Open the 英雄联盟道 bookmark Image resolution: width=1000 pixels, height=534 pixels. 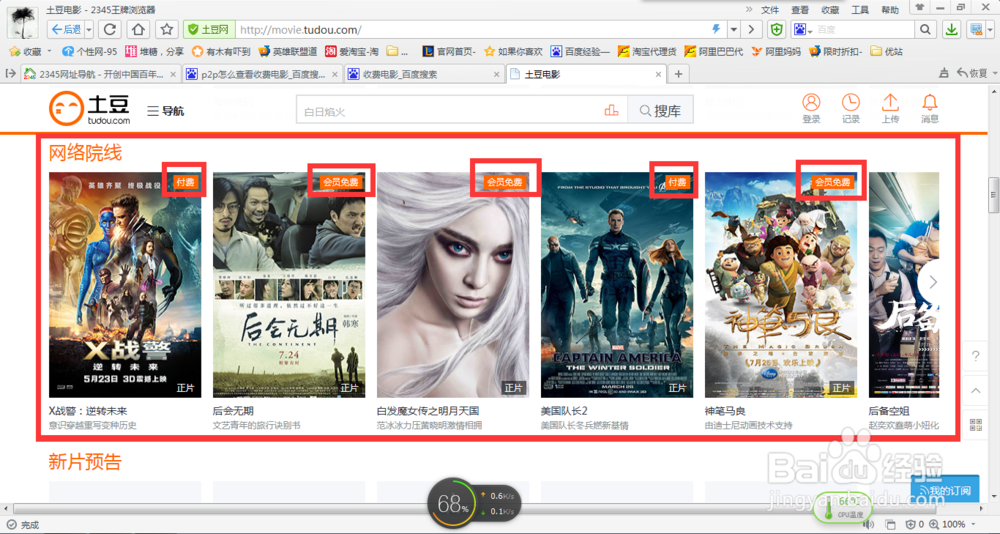pos(288,52)
